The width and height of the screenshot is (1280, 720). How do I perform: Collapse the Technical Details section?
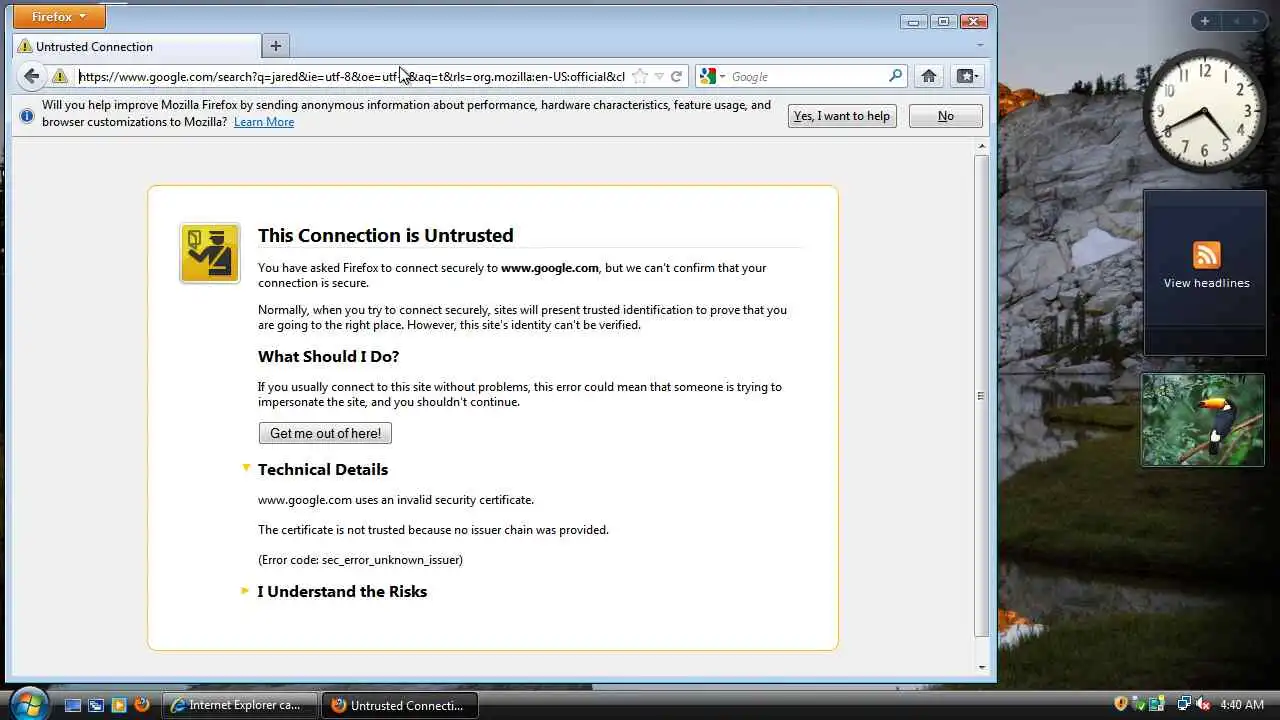pyautogui.click(x=246, y=468)
